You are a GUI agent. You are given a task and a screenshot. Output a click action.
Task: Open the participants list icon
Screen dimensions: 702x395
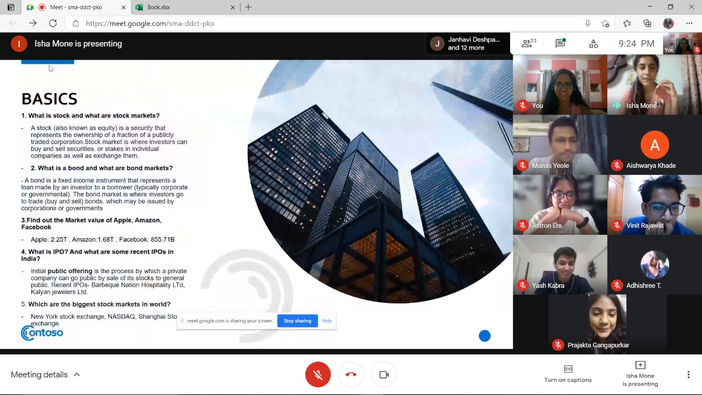tap(528, 43)
